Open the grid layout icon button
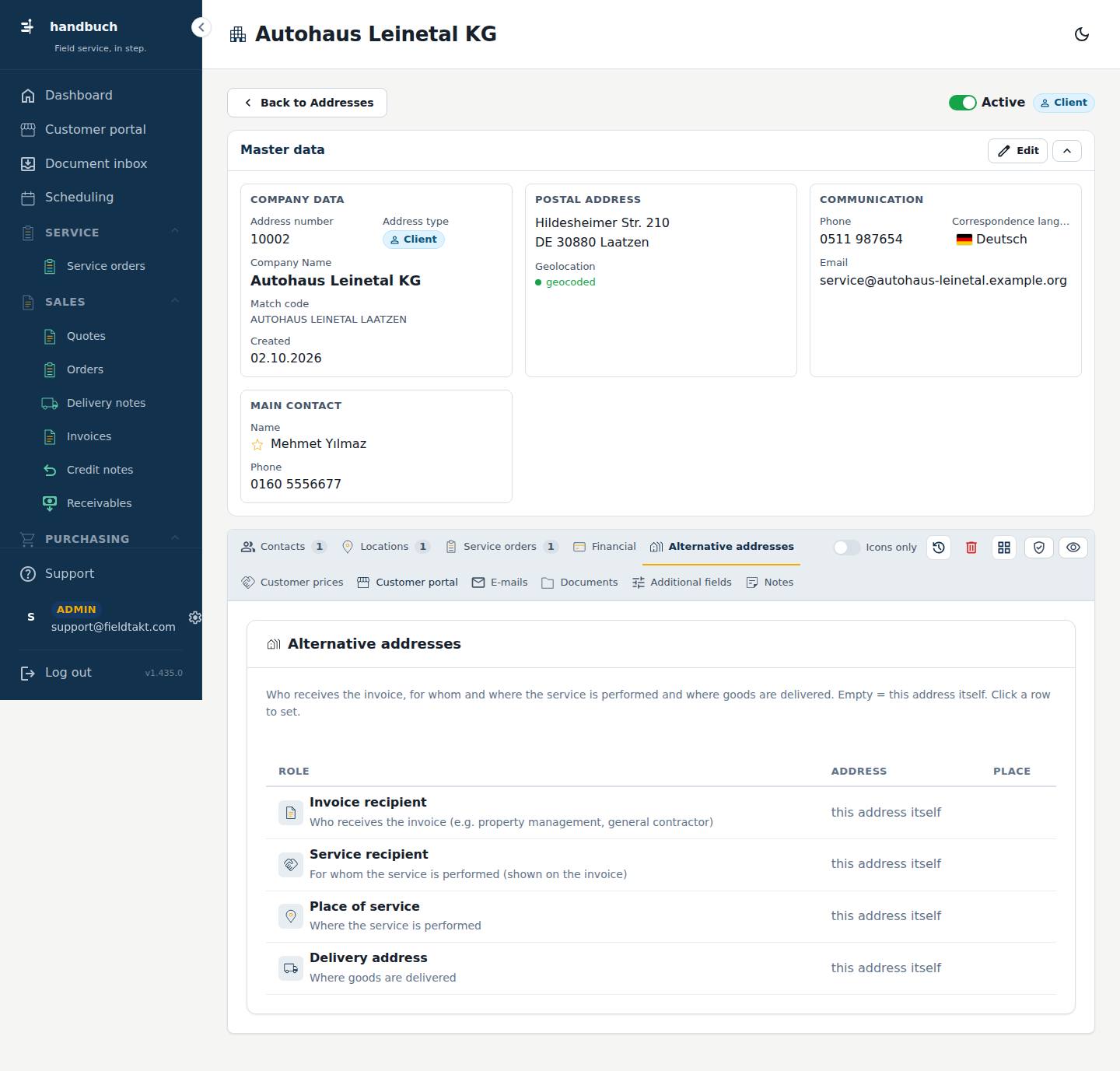The width and height of the screenshot is (1120, 1071). [x=1004, y=548]
